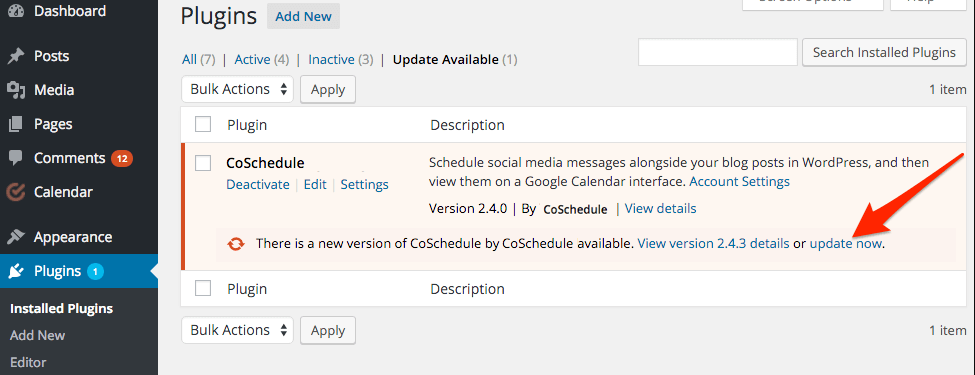Toggle select-all checkbox in table footer
This screenshot has width=975, height=375.
click(203, 288)
